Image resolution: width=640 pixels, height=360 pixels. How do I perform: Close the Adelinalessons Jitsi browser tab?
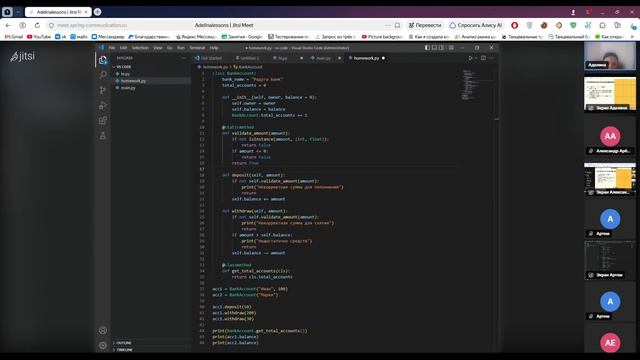click(86, 12)
